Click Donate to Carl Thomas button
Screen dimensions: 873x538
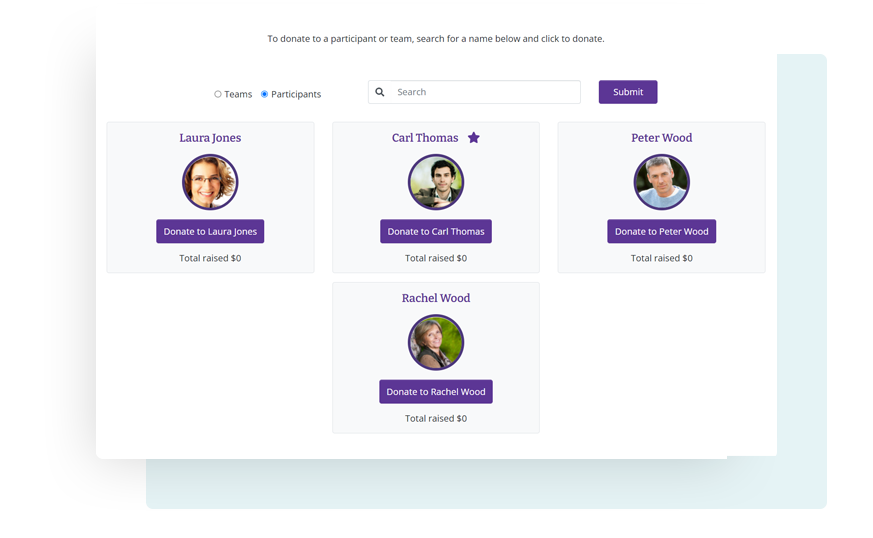coord(436,231)
